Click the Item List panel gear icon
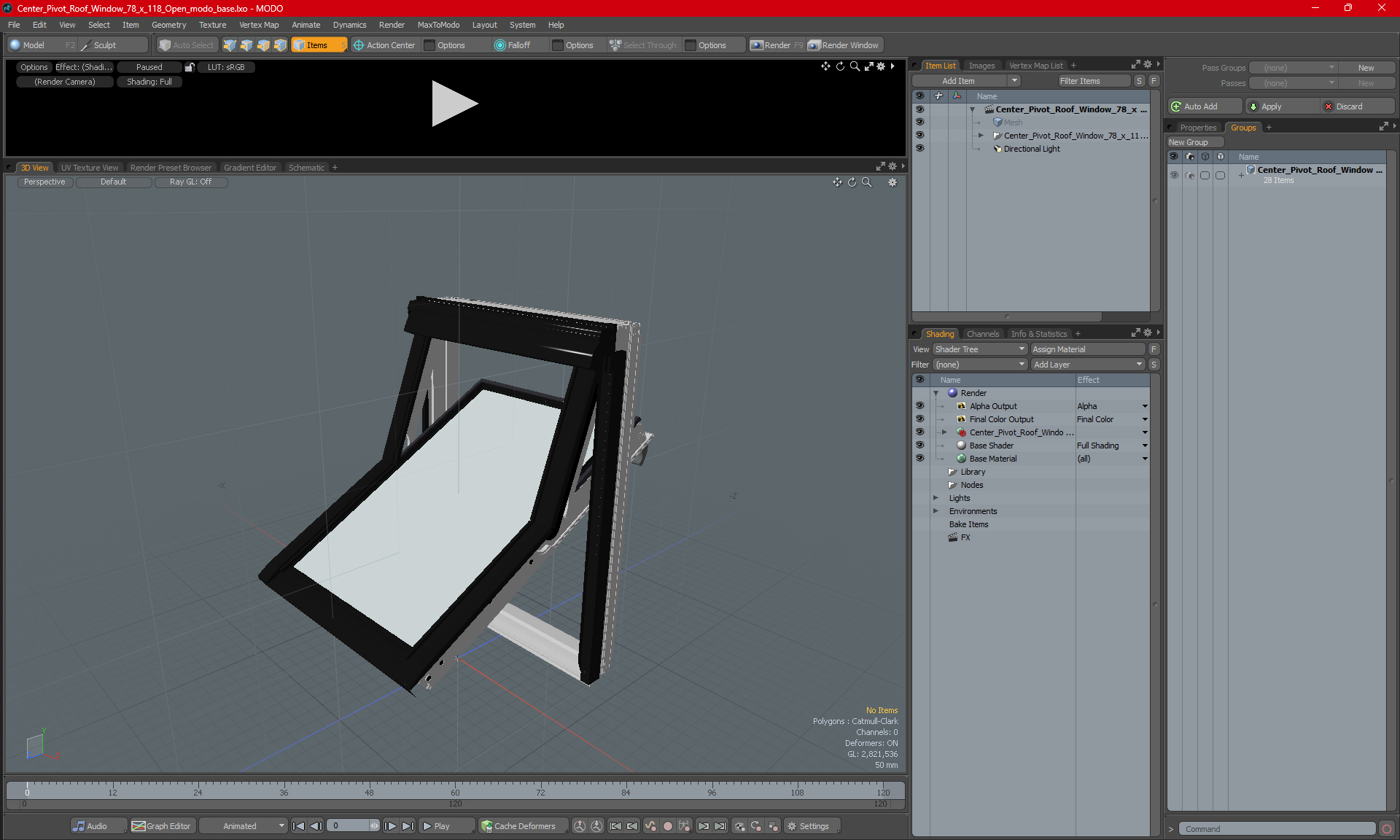The height and width of the screenshot is (840, 1400). click(x=1148, y=65)
